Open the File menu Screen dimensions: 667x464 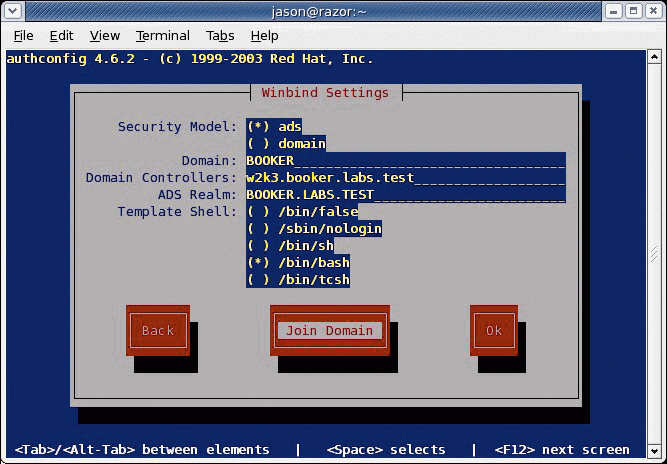point(23,36)
